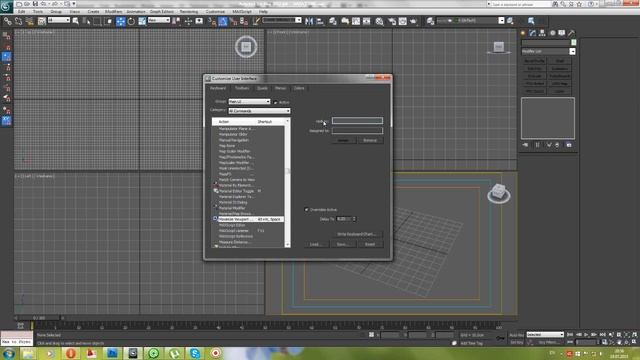640x360 pixels.
Task: Open the Rendering menu
Action: 189,12
